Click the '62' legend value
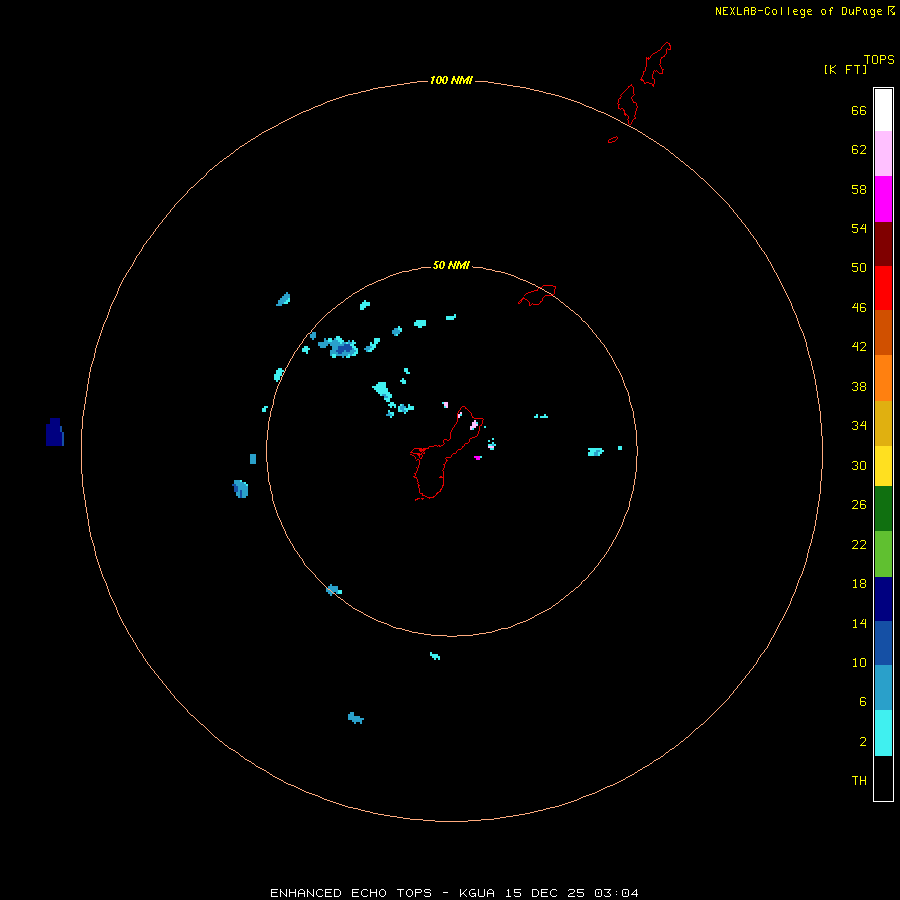Image resolution: width=900 pixels, height=900 pixels. pos(859,150)
